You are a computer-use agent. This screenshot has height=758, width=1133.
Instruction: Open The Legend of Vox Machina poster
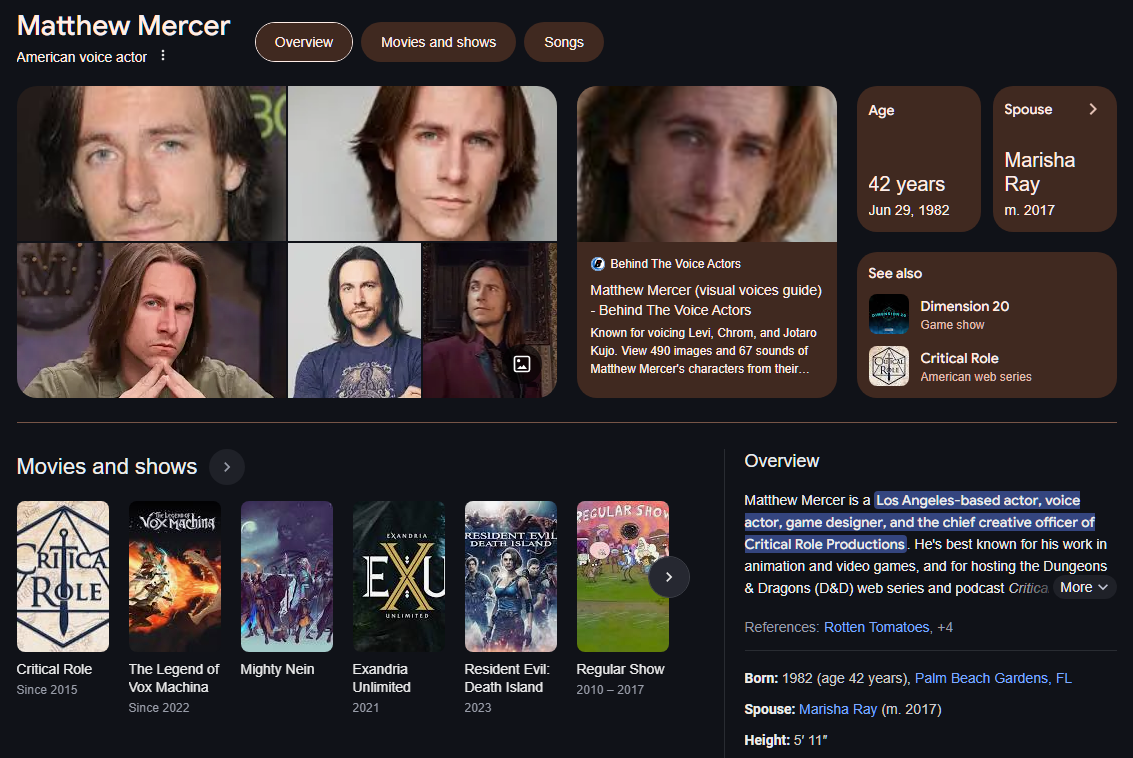point(175,577)
